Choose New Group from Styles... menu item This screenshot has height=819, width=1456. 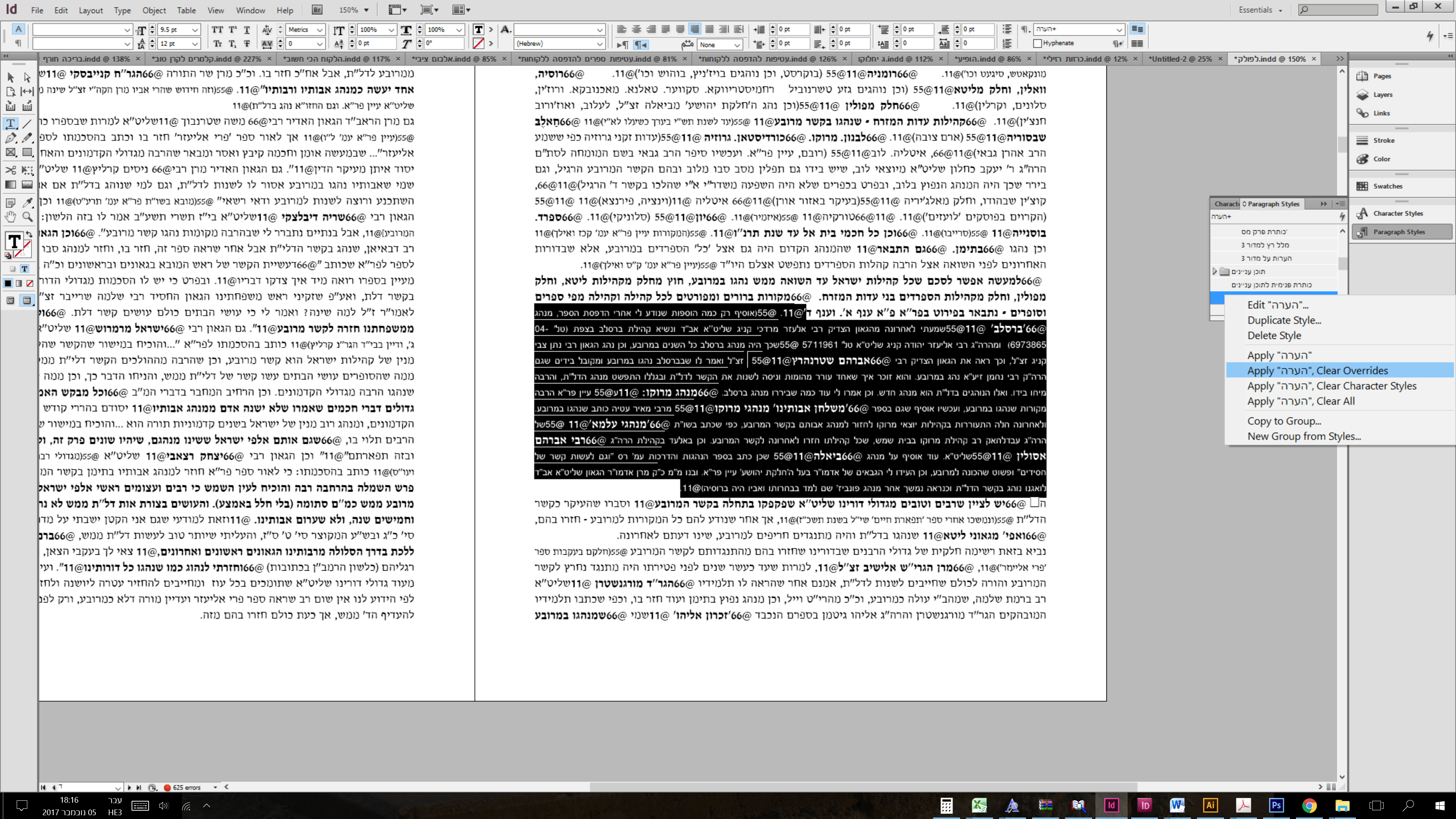pos(1304,436)
